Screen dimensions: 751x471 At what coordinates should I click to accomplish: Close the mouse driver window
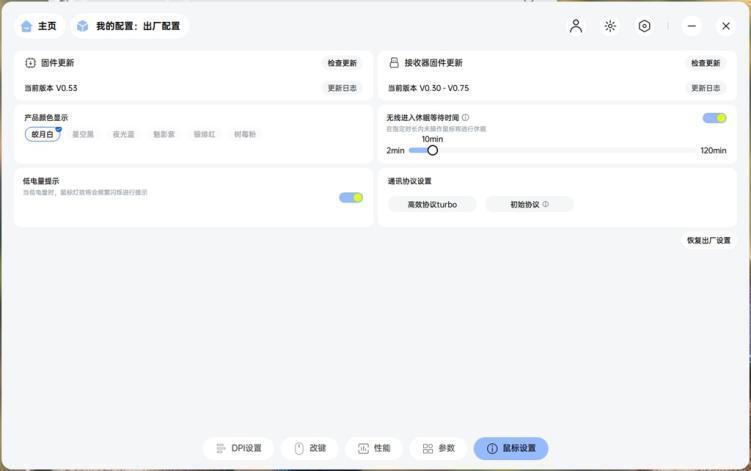coord(726,26)
